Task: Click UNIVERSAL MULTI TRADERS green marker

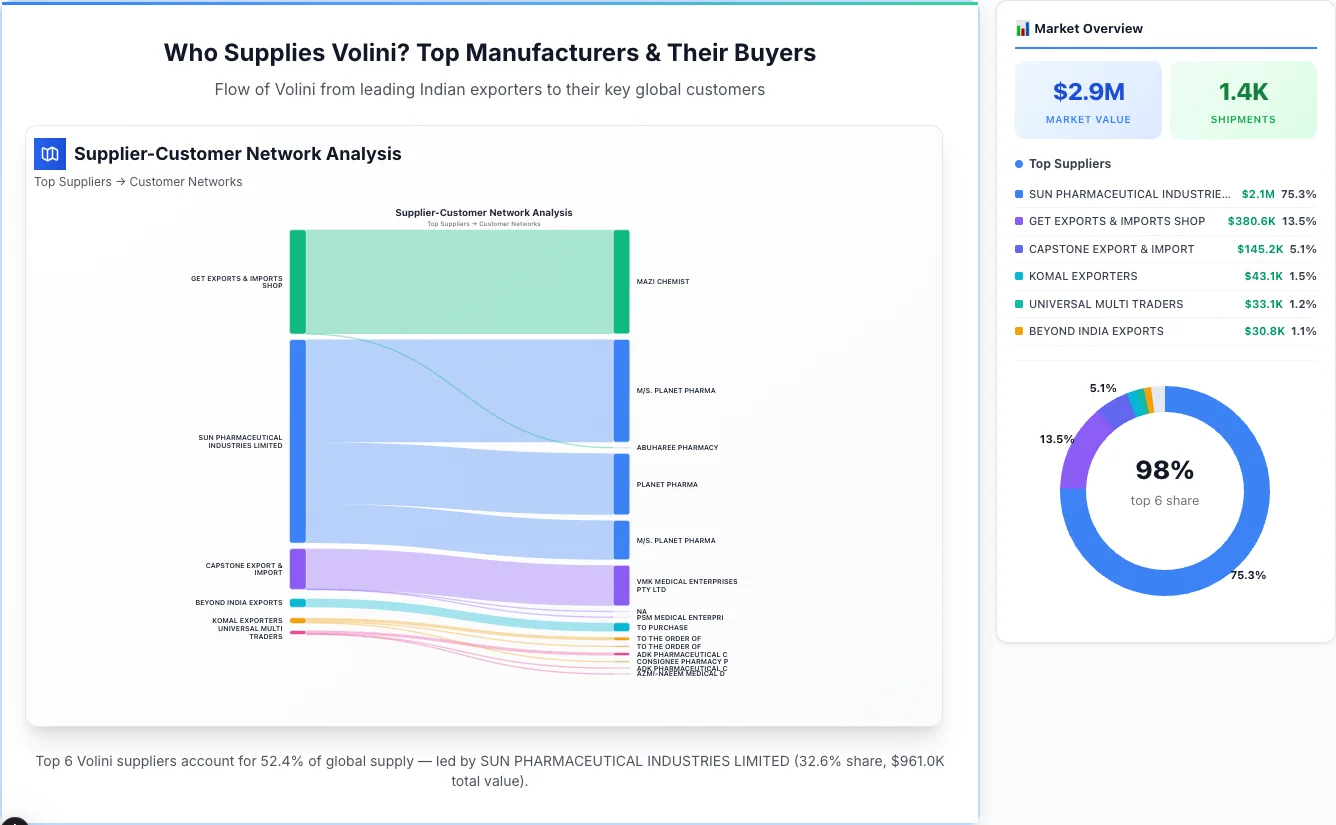Action: click(x=1021, y=304)
